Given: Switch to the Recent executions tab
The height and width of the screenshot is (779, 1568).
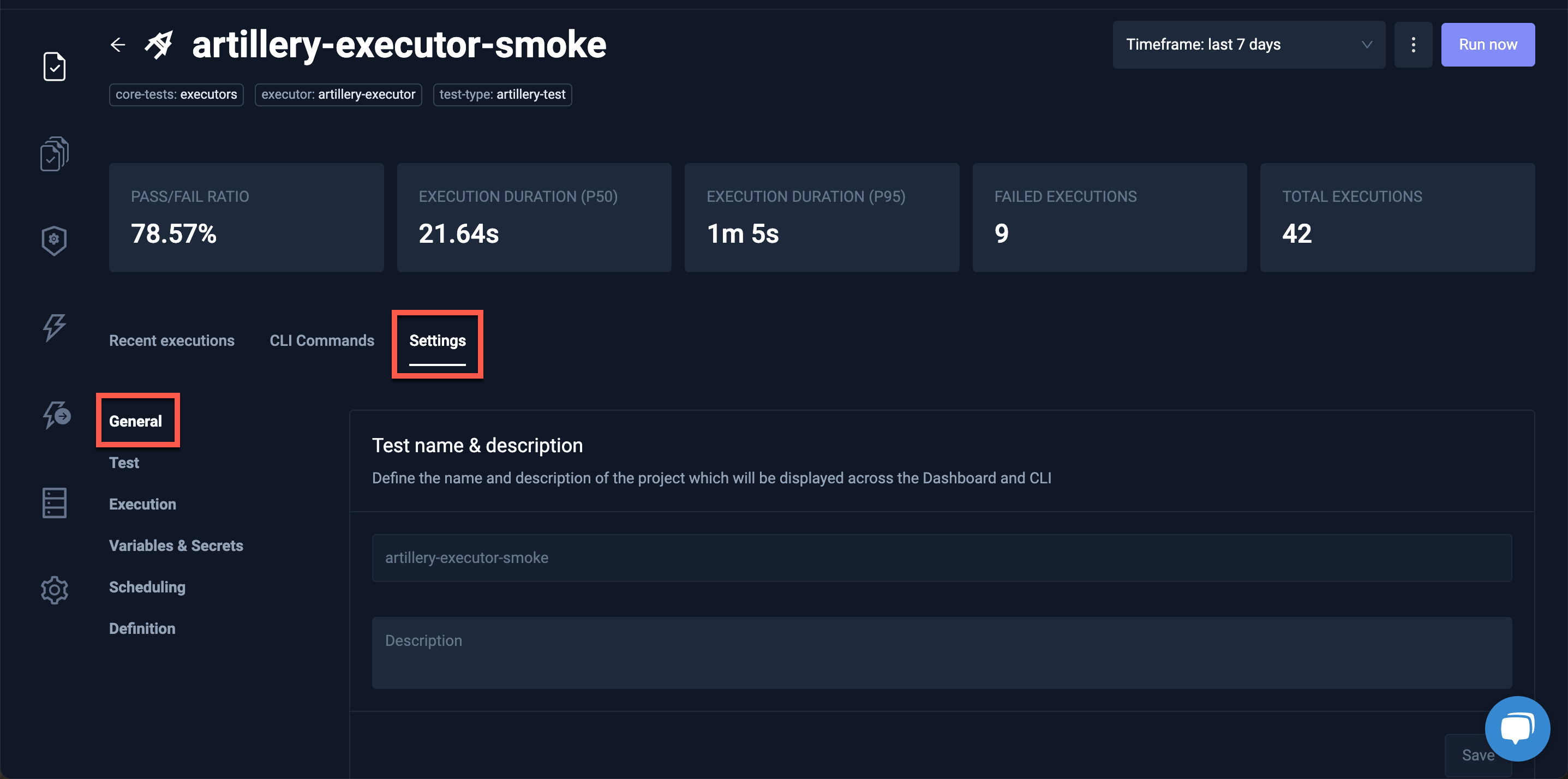Looking at the screenshot, I should point(172,340).
